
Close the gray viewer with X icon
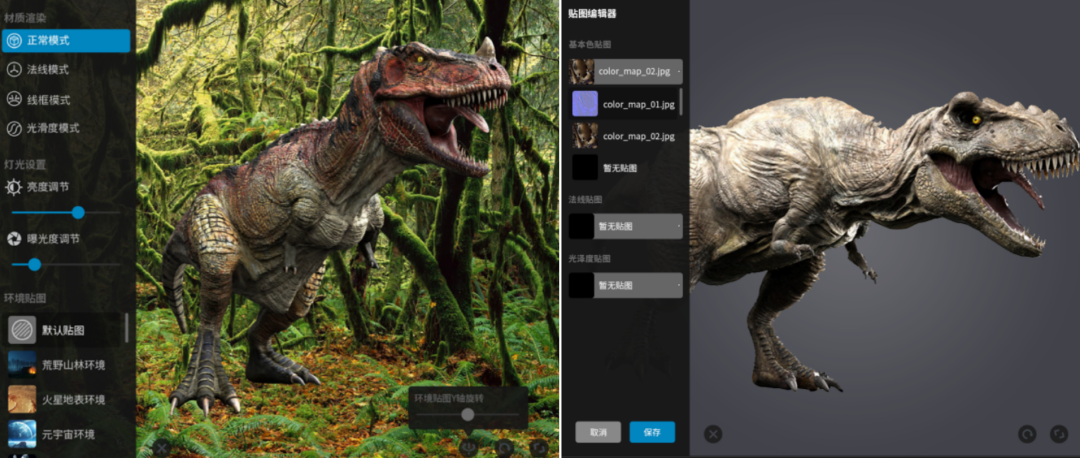[713, 434]
